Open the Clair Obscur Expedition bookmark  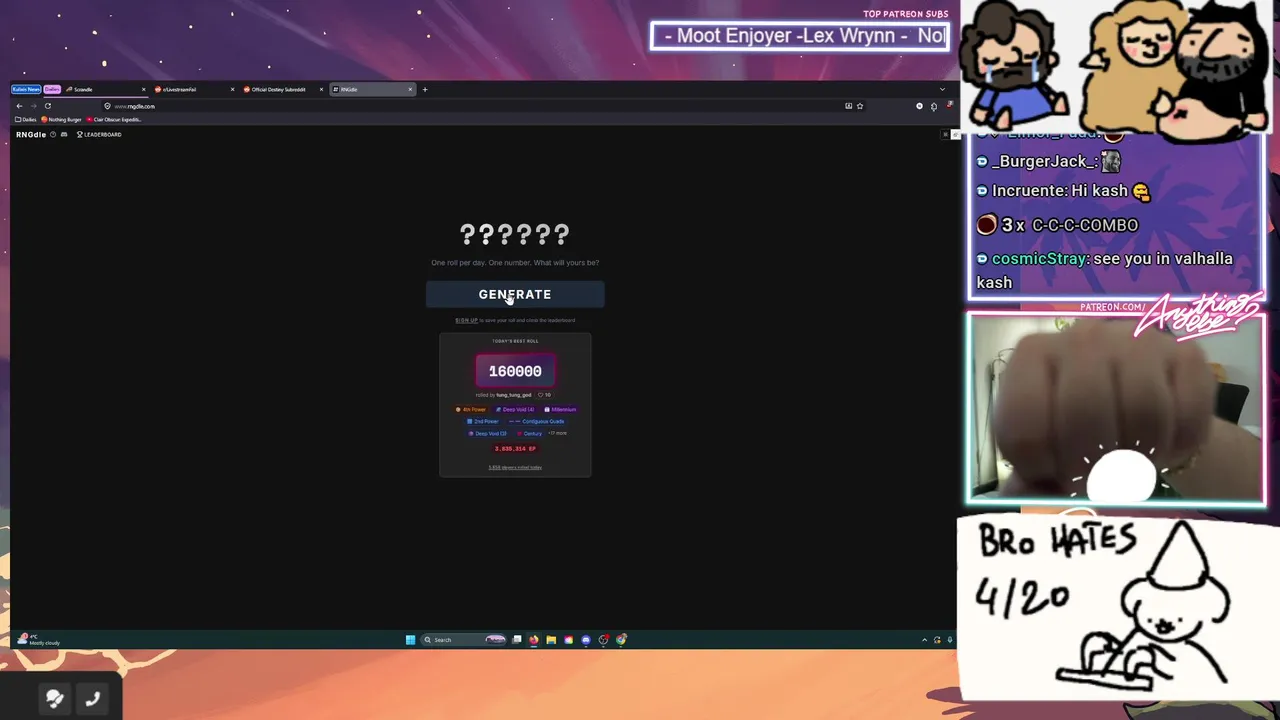(x=115, y=119)
